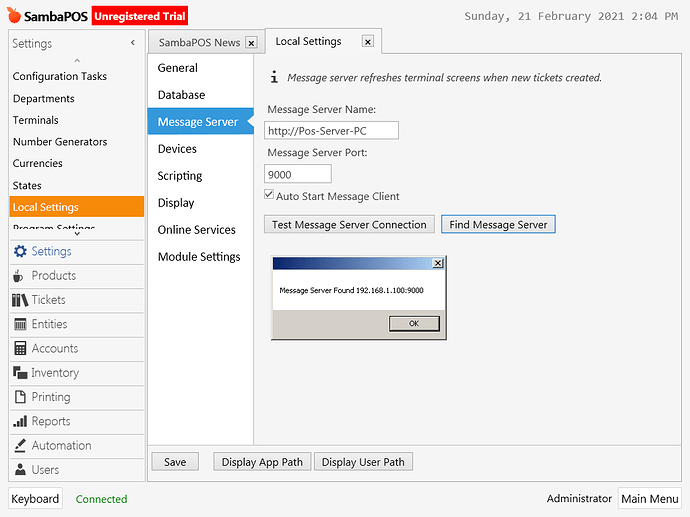Screen dimensions: 690x517
Task: Open Online Services section
Action: pyautogui.click(x=201, y=230)
